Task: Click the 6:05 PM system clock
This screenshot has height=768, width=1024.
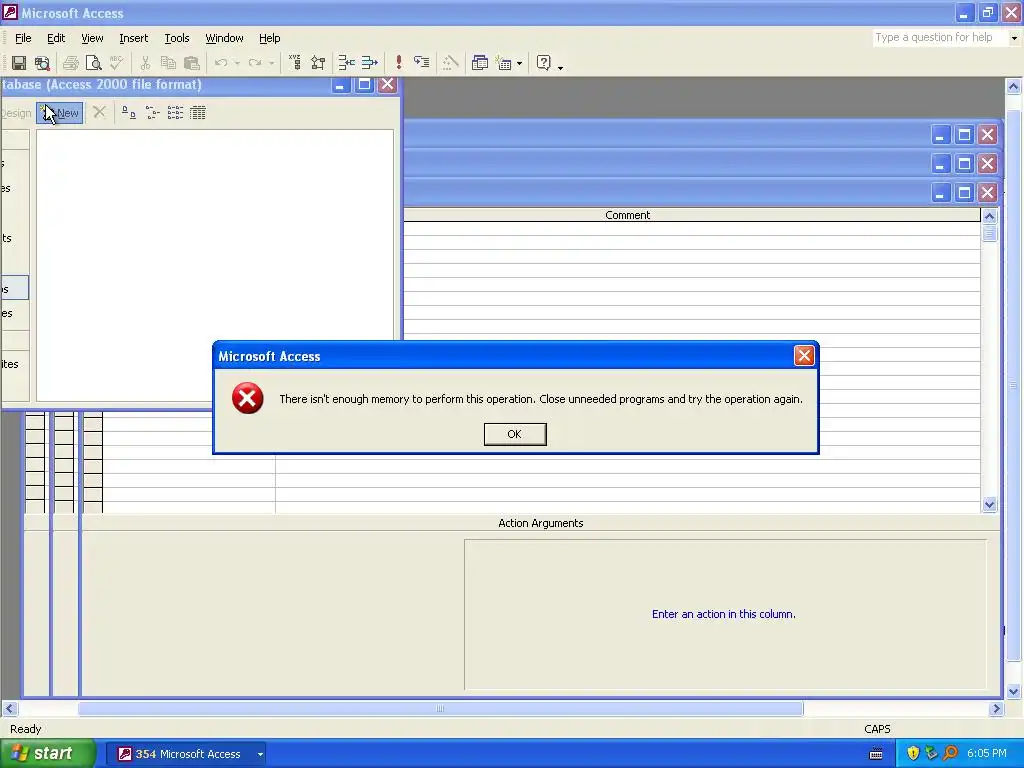Action: coord(987,754)
